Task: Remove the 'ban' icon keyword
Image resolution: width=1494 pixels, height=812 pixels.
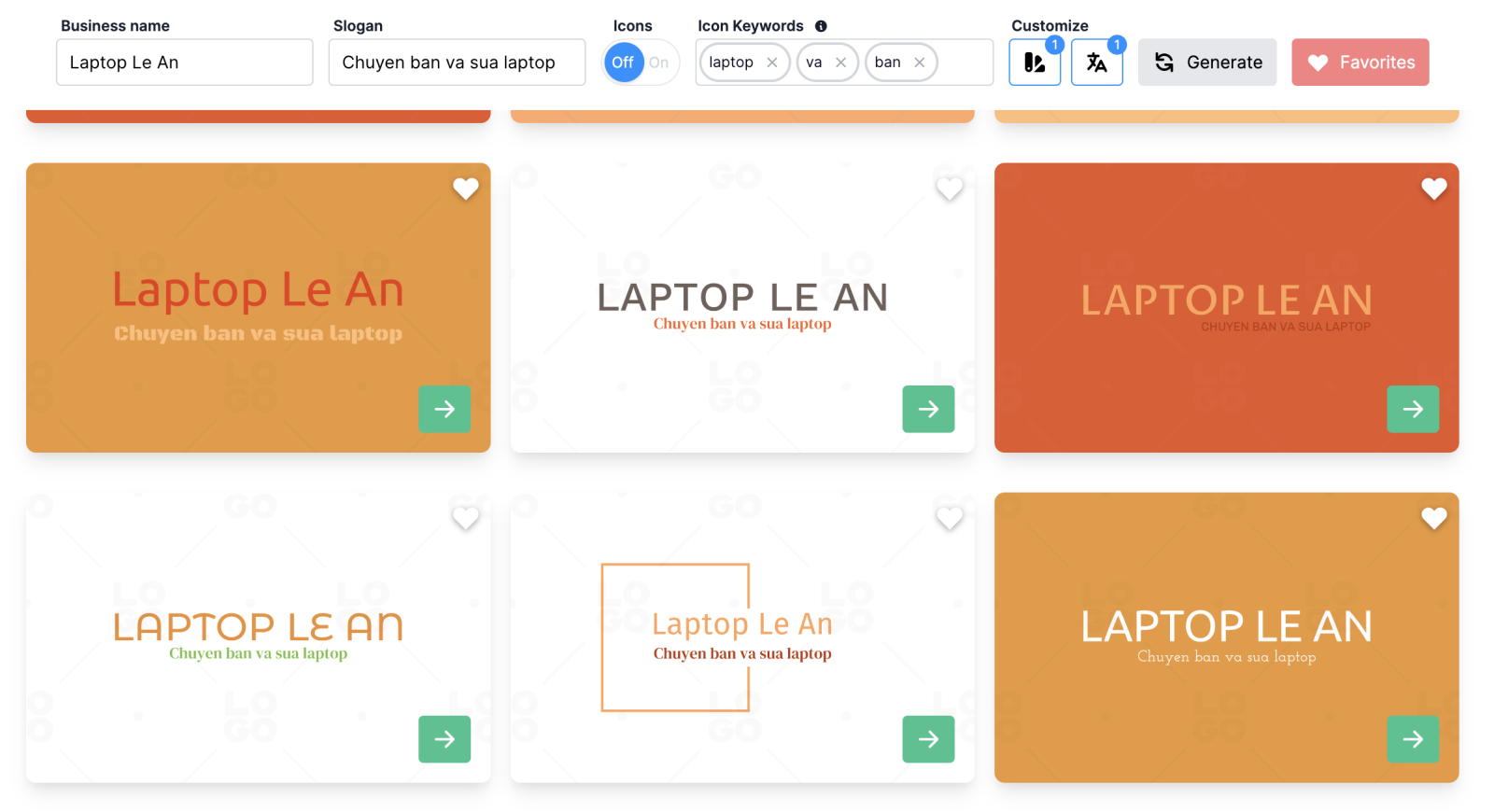Action: pyautogui.click(x=920, y=63)
